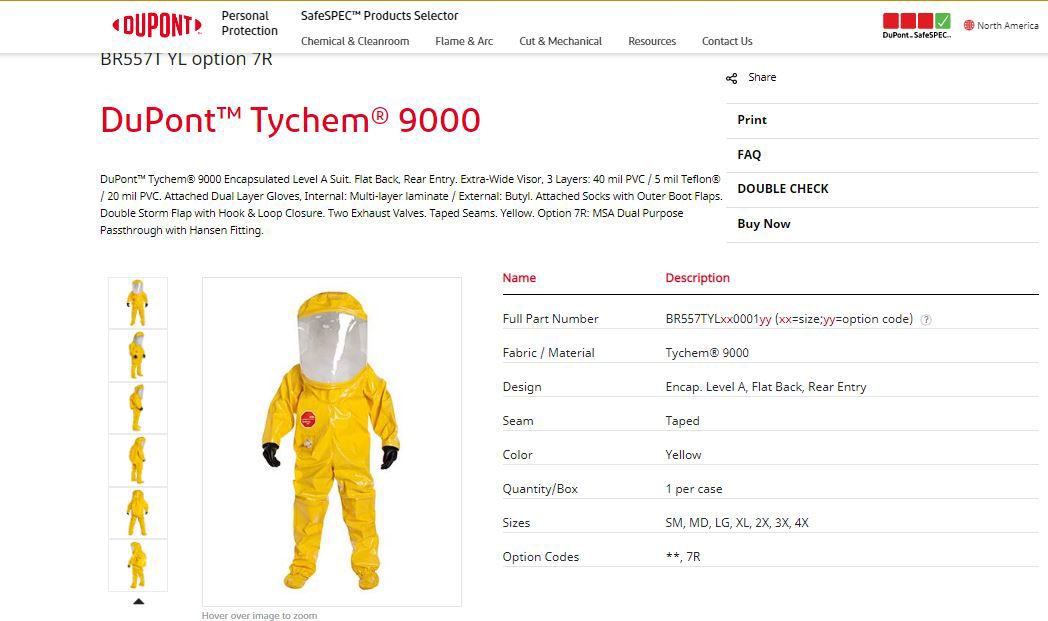Image resolution: width=1048 pixels, height=621 pixels.
Task: Open the Cut & Mechanical menu
Action: pyautogui.click(x=560, y=41)
